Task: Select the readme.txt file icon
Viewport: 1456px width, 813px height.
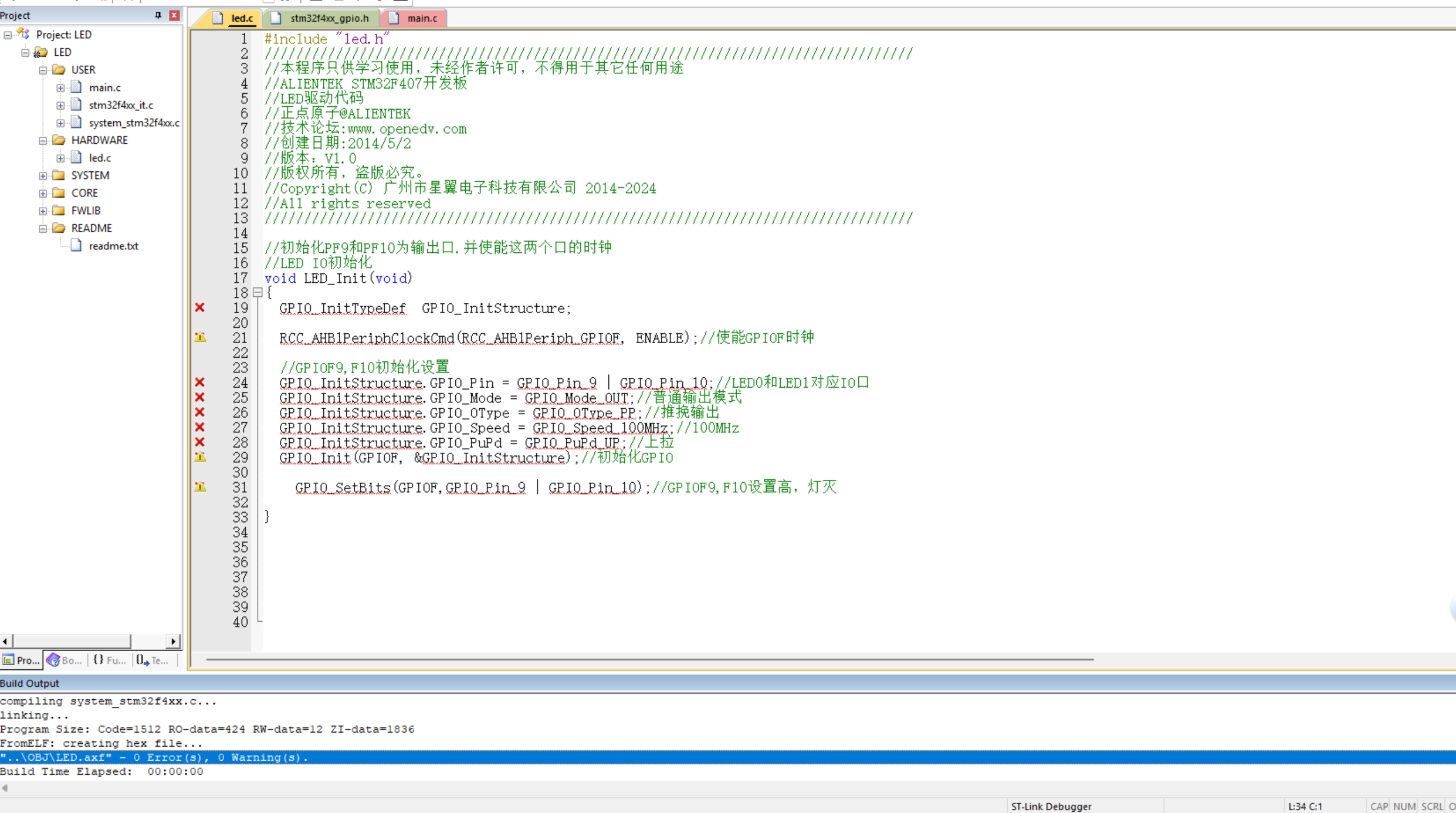Action: (76, 246)
